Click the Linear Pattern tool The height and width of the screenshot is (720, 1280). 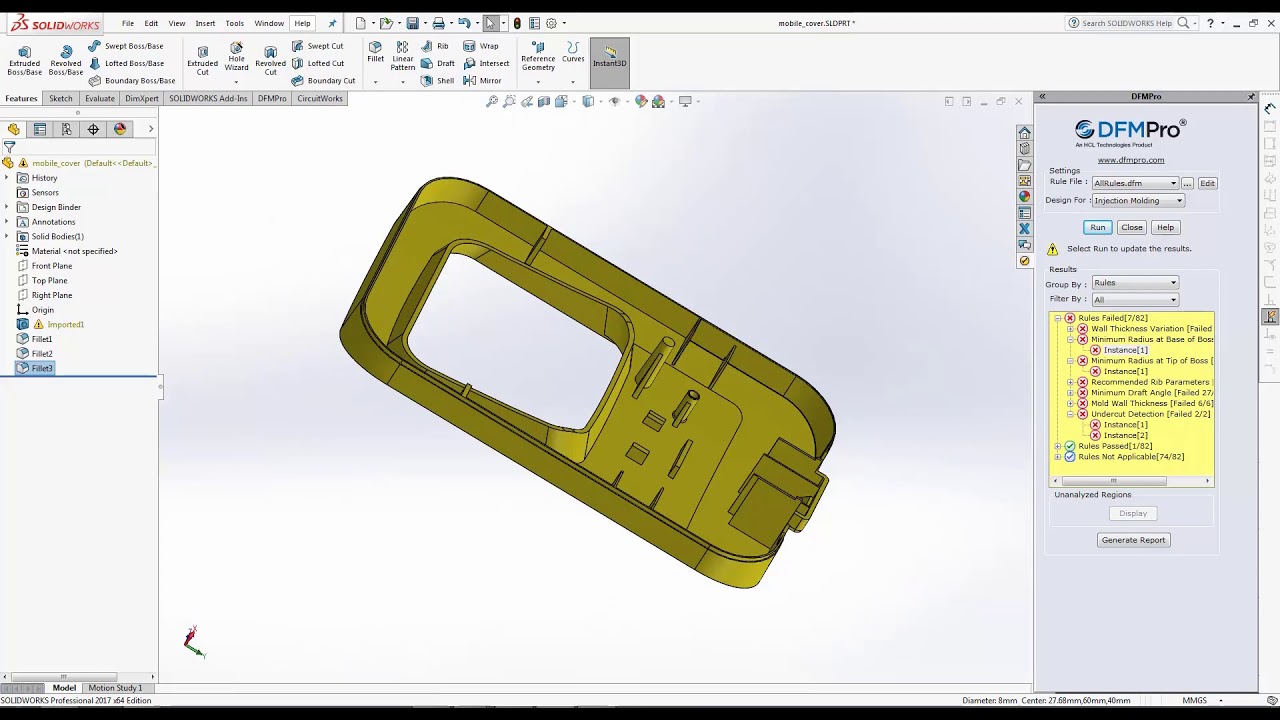[x=402, y=56]
